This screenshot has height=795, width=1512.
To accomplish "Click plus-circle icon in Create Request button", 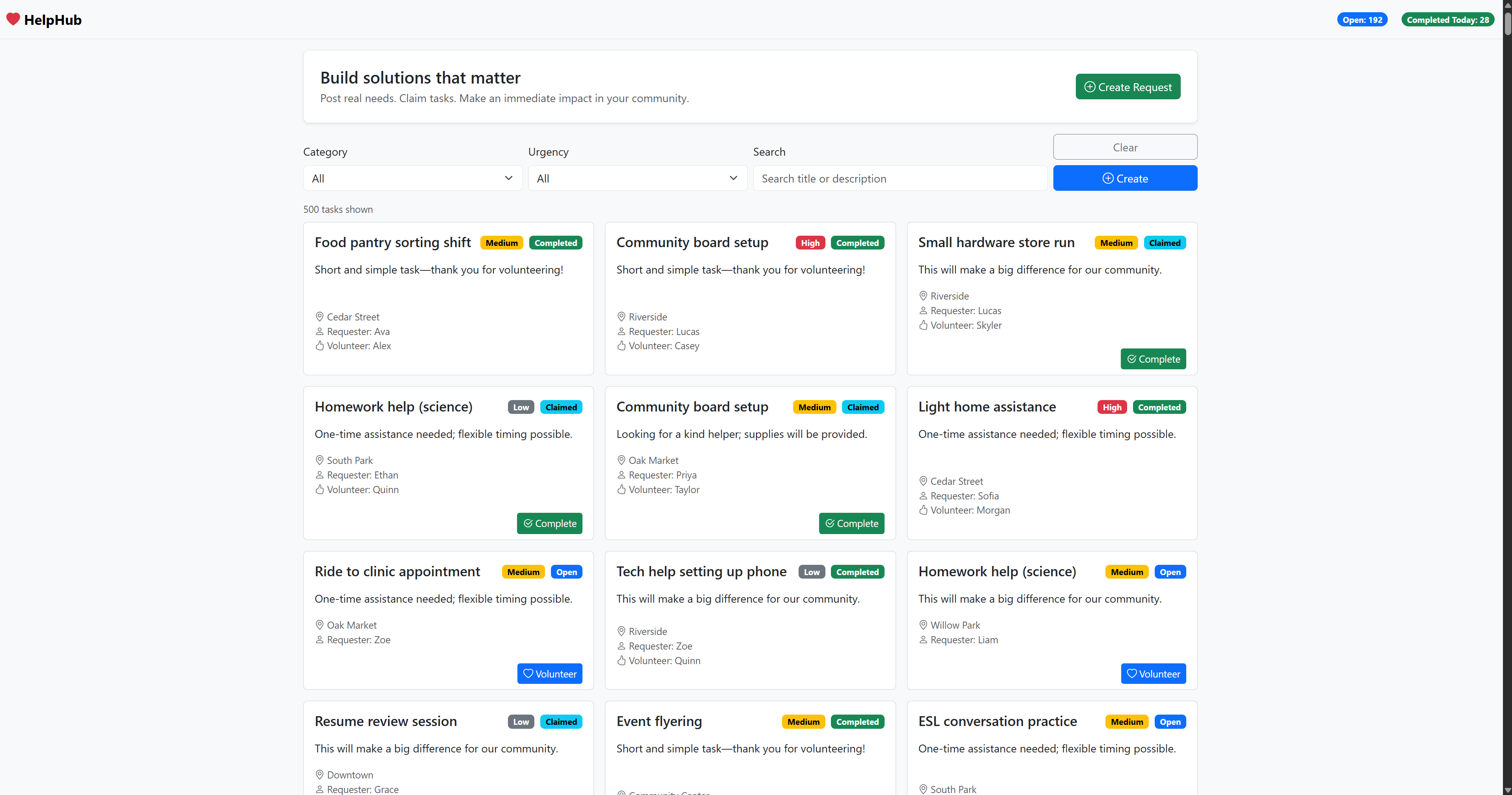I will point(1089,87).
